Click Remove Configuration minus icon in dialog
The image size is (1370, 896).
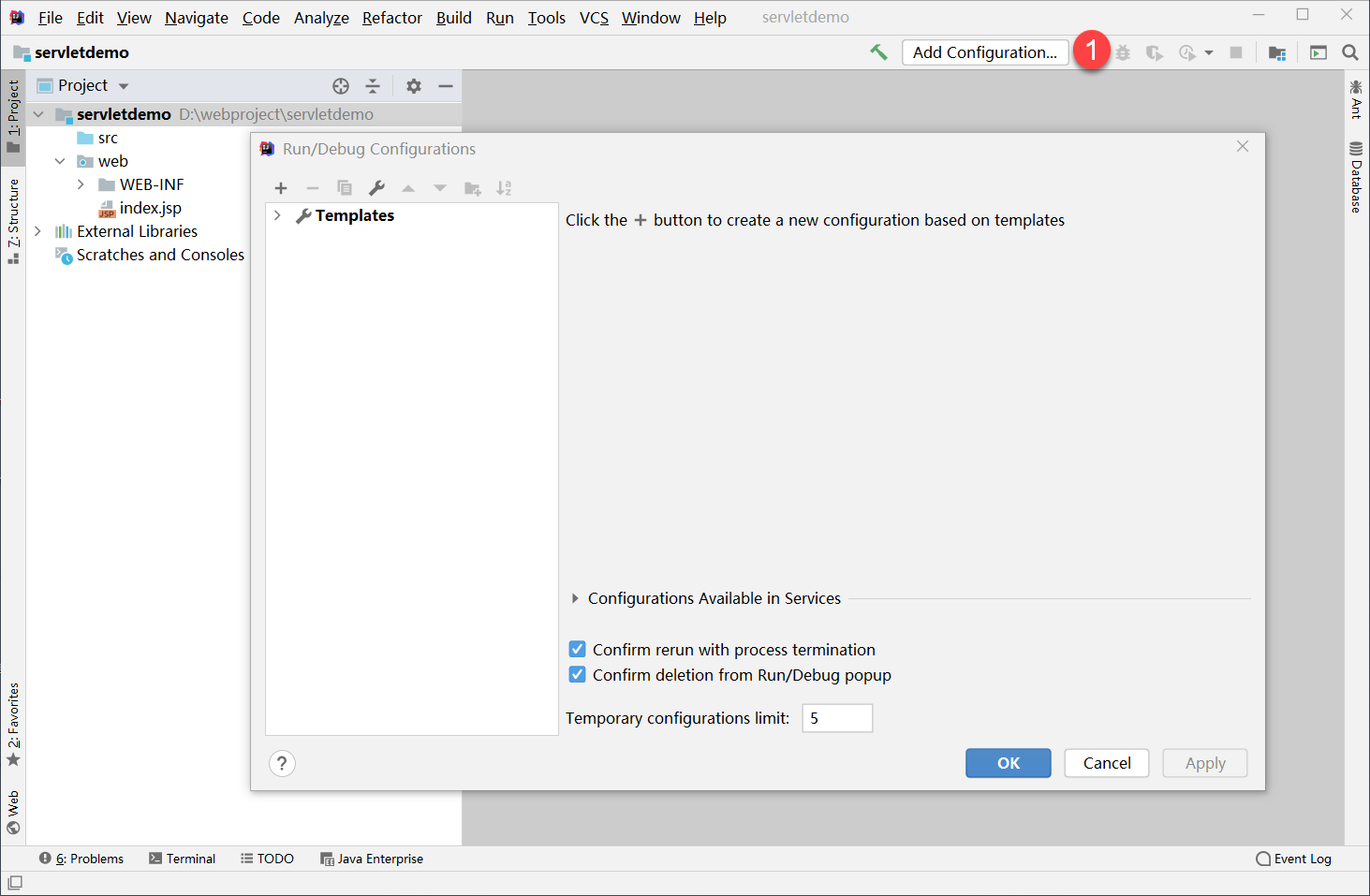pyautogui.click(x=313, y=188)
